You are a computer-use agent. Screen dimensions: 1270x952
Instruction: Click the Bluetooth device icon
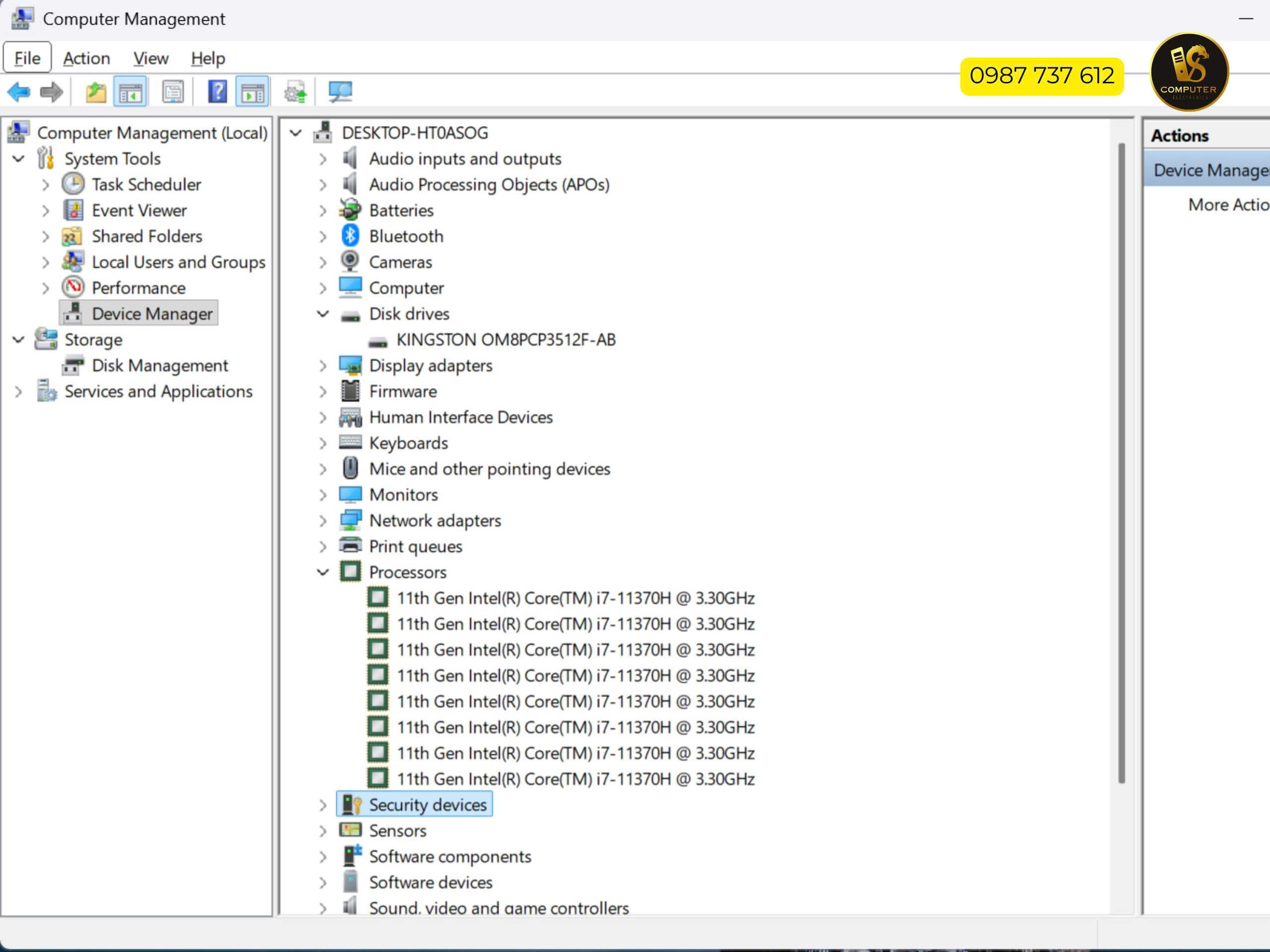pyautogui.click(x=350, y=236)
